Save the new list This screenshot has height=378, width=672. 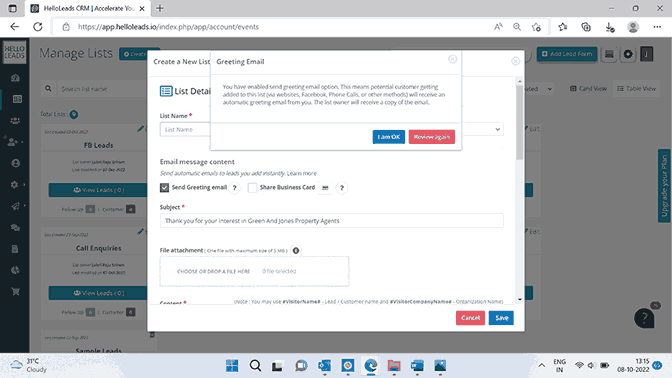click(501, 318)
